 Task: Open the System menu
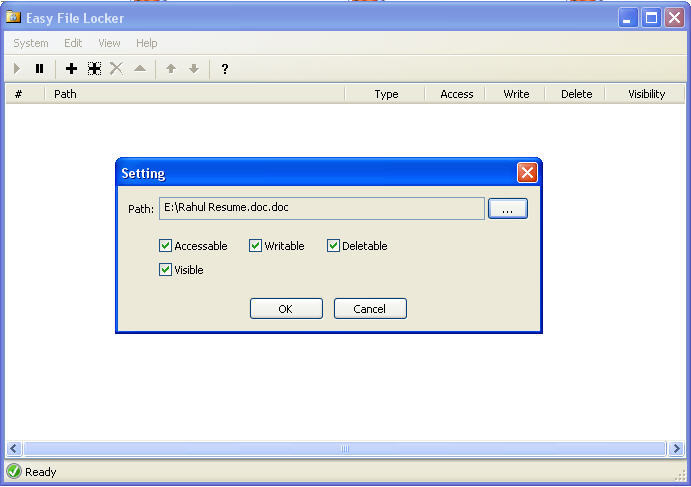[30, 43]
